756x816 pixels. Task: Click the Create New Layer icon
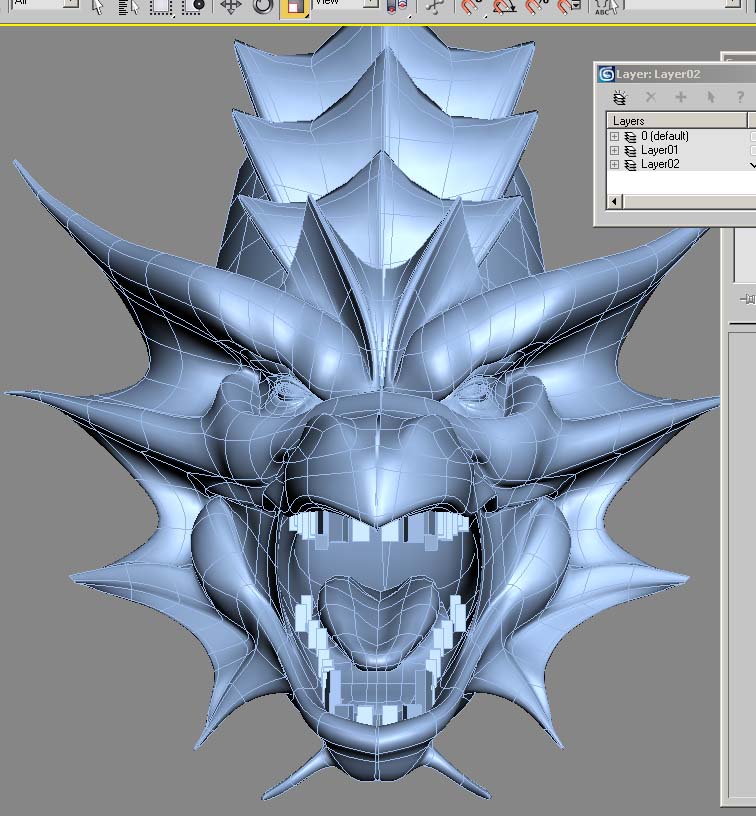(620, 97)
